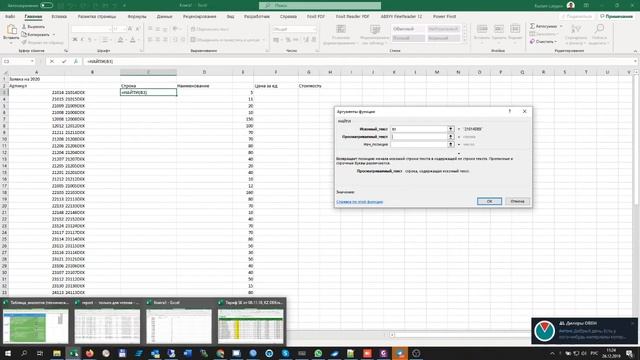
Task: Open the font name combo box
Action: click(91, 29)
